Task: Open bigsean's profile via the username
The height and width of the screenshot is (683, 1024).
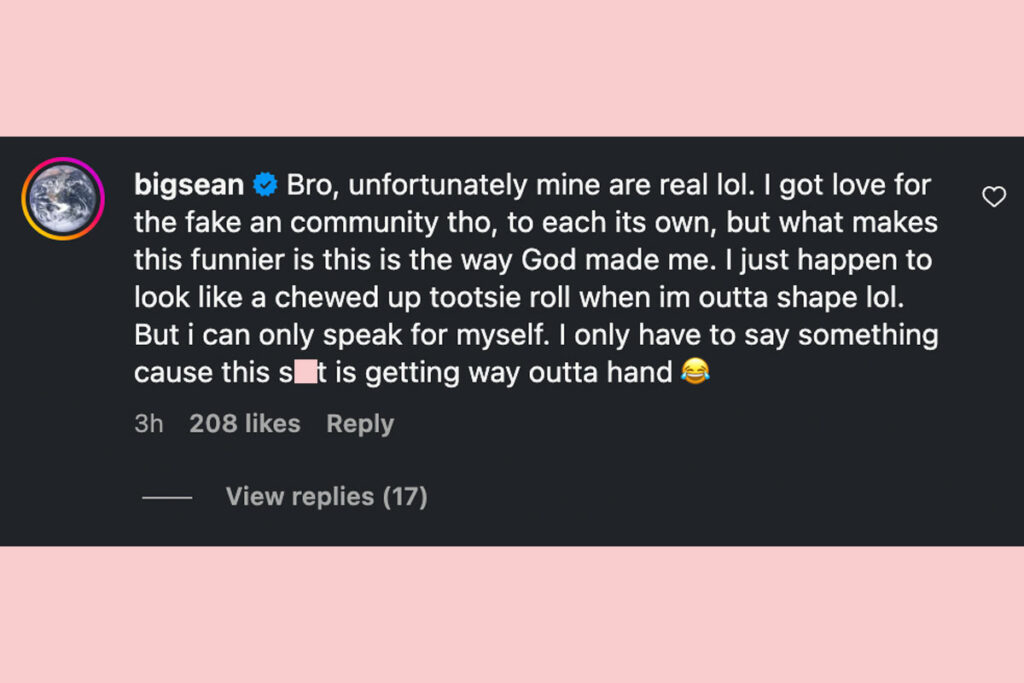Action: click(188, 184)
